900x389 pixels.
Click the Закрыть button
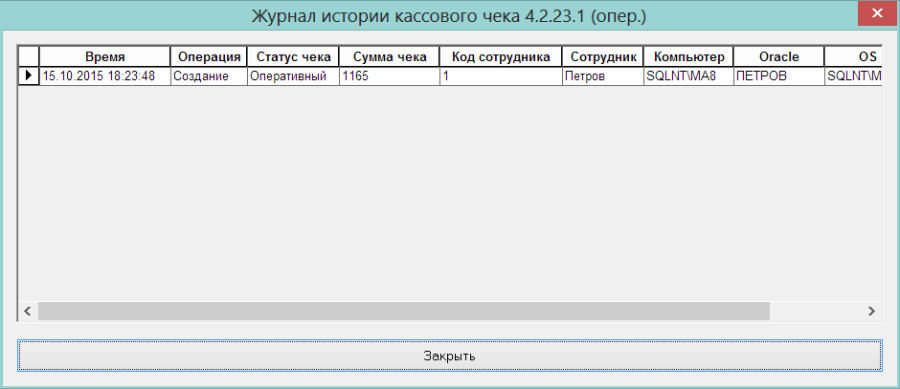point(450,355)
